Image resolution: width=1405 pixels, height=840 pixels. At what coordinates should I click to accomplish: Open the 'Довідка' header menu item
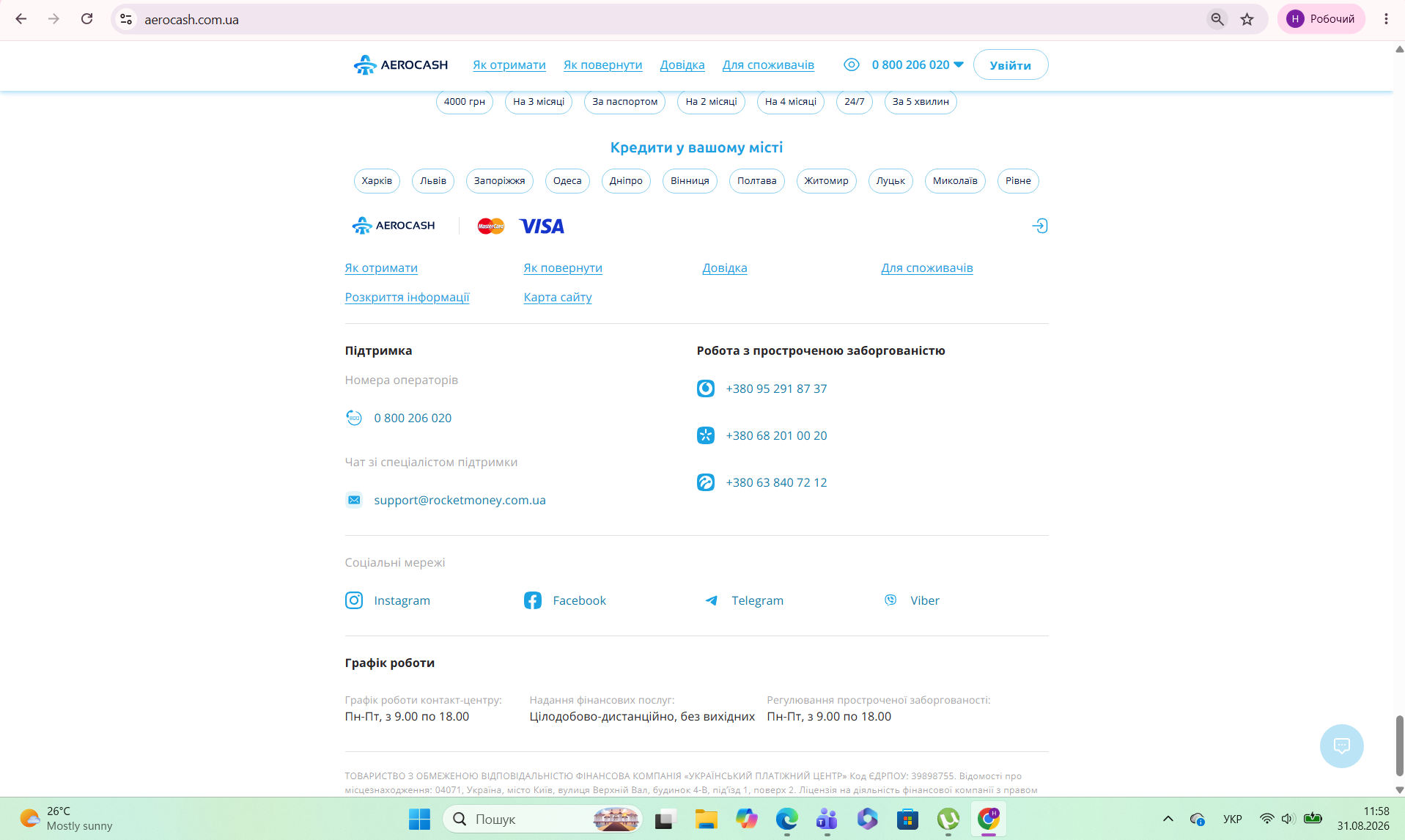(x=682, y=65)
